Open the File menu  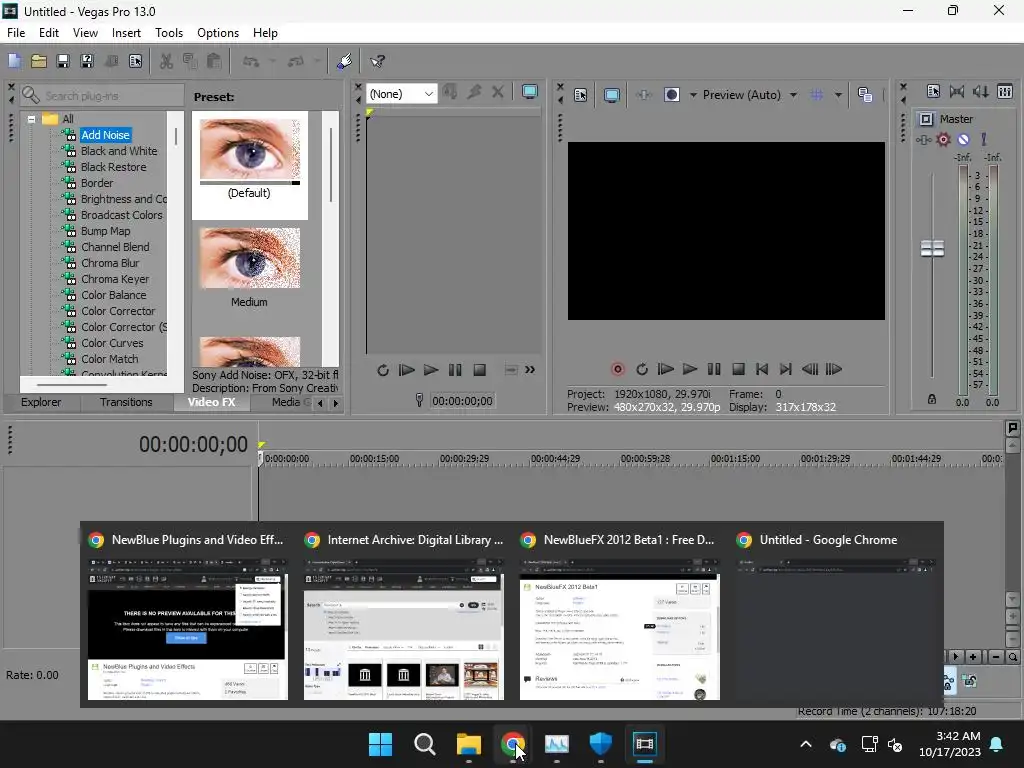coord(16,33)
